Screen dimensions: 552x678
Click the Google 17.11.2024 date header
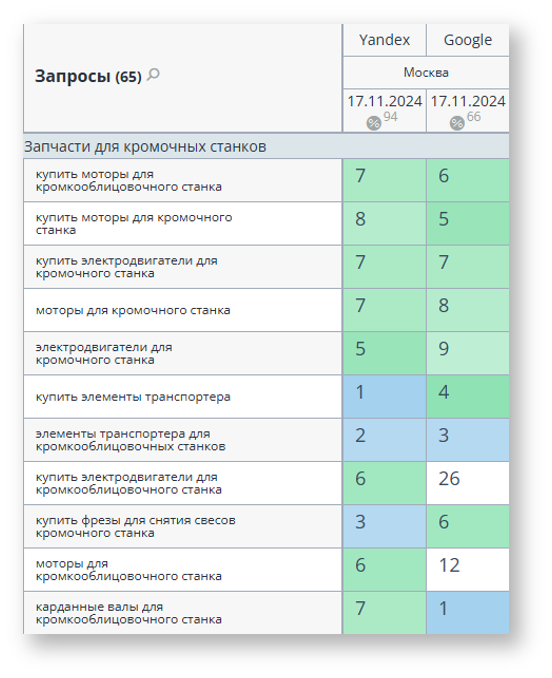[468, 101]
